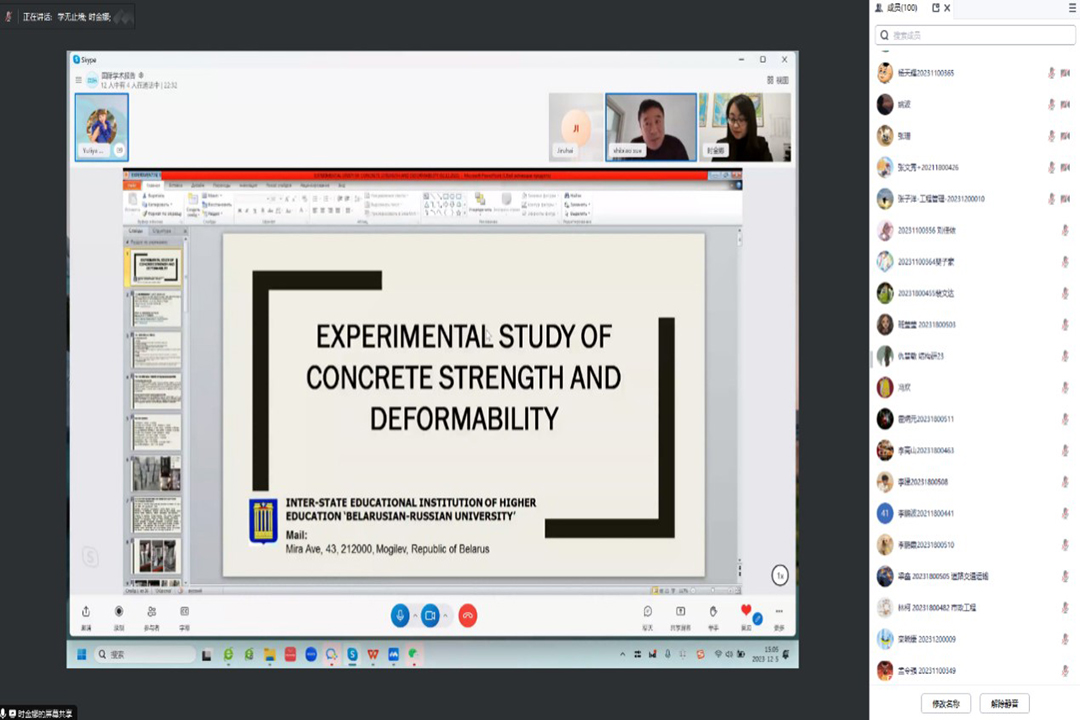
Task: Open the participants icon in Skype call bar
Action: (151, 612)
